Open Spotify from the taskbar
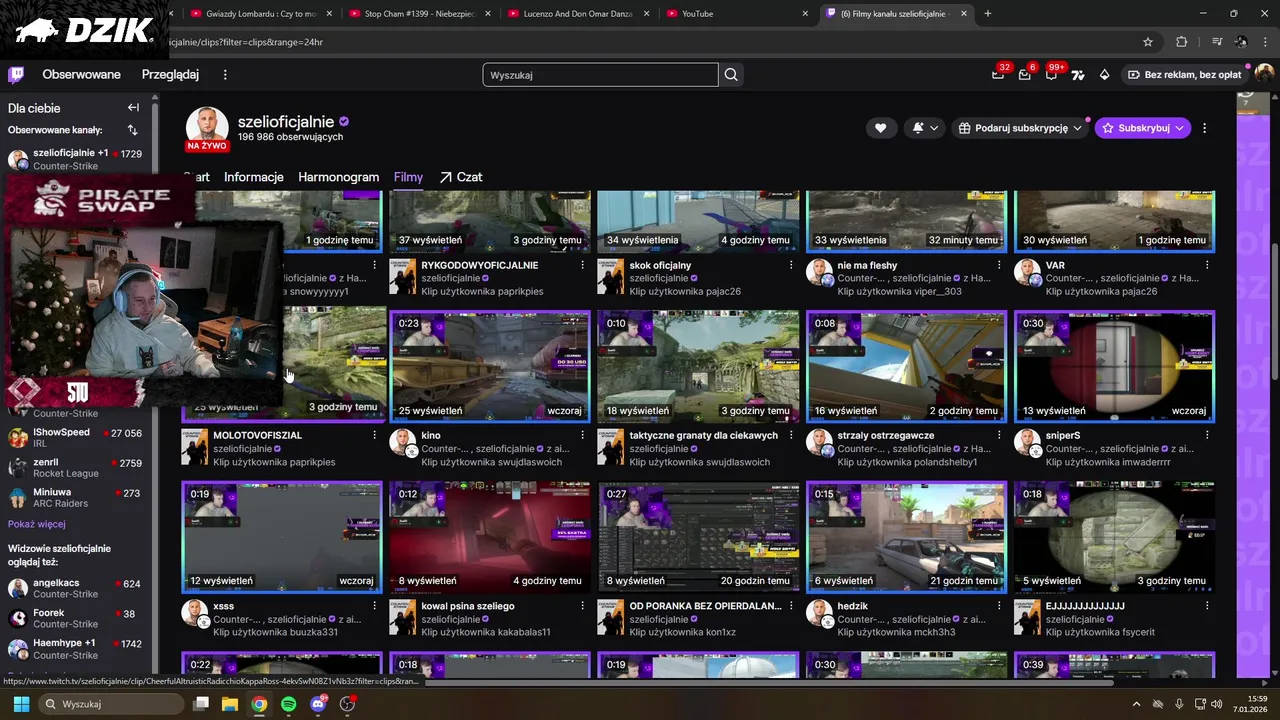This screenshot has width=1280, height=720. click(x=288, y=704)
